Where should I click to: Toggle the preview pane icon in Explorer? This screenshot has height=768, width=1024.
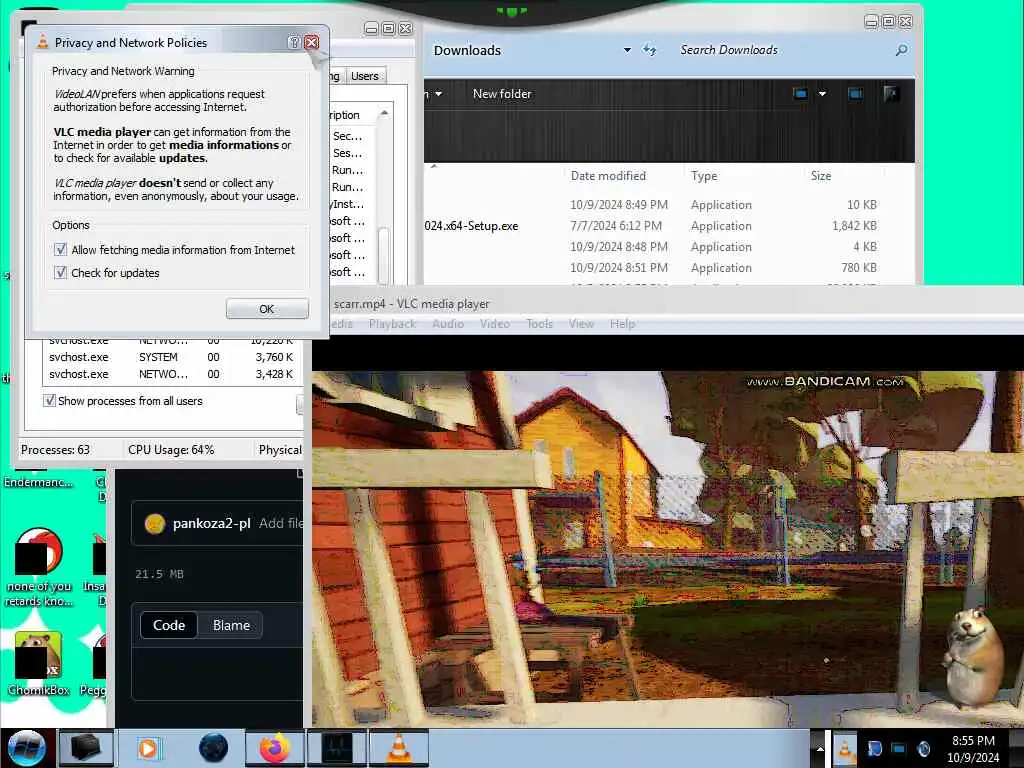[855, 94]
